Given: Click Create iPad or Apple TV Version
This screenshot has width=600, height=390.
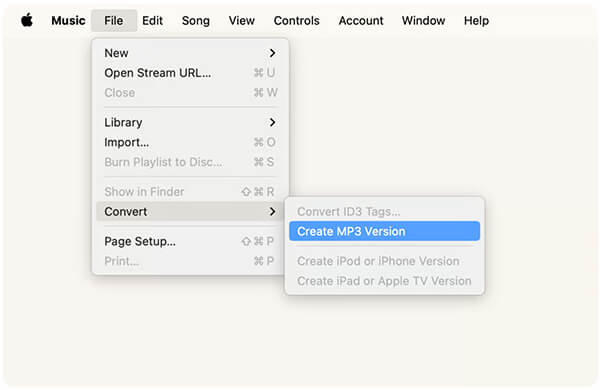Looking at the screenshot, I should coord(385,281).
